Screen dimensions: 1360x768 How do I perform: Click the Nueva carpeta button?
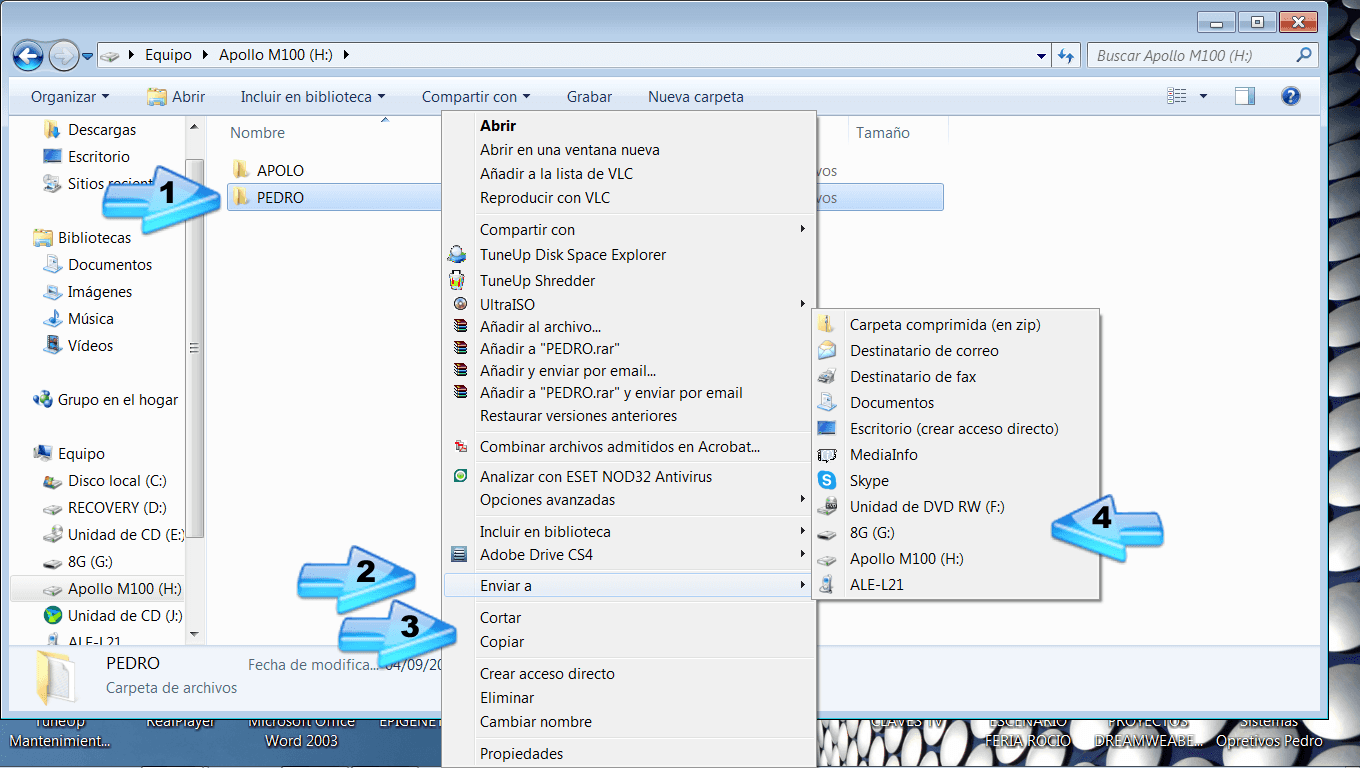pos(695,97)
